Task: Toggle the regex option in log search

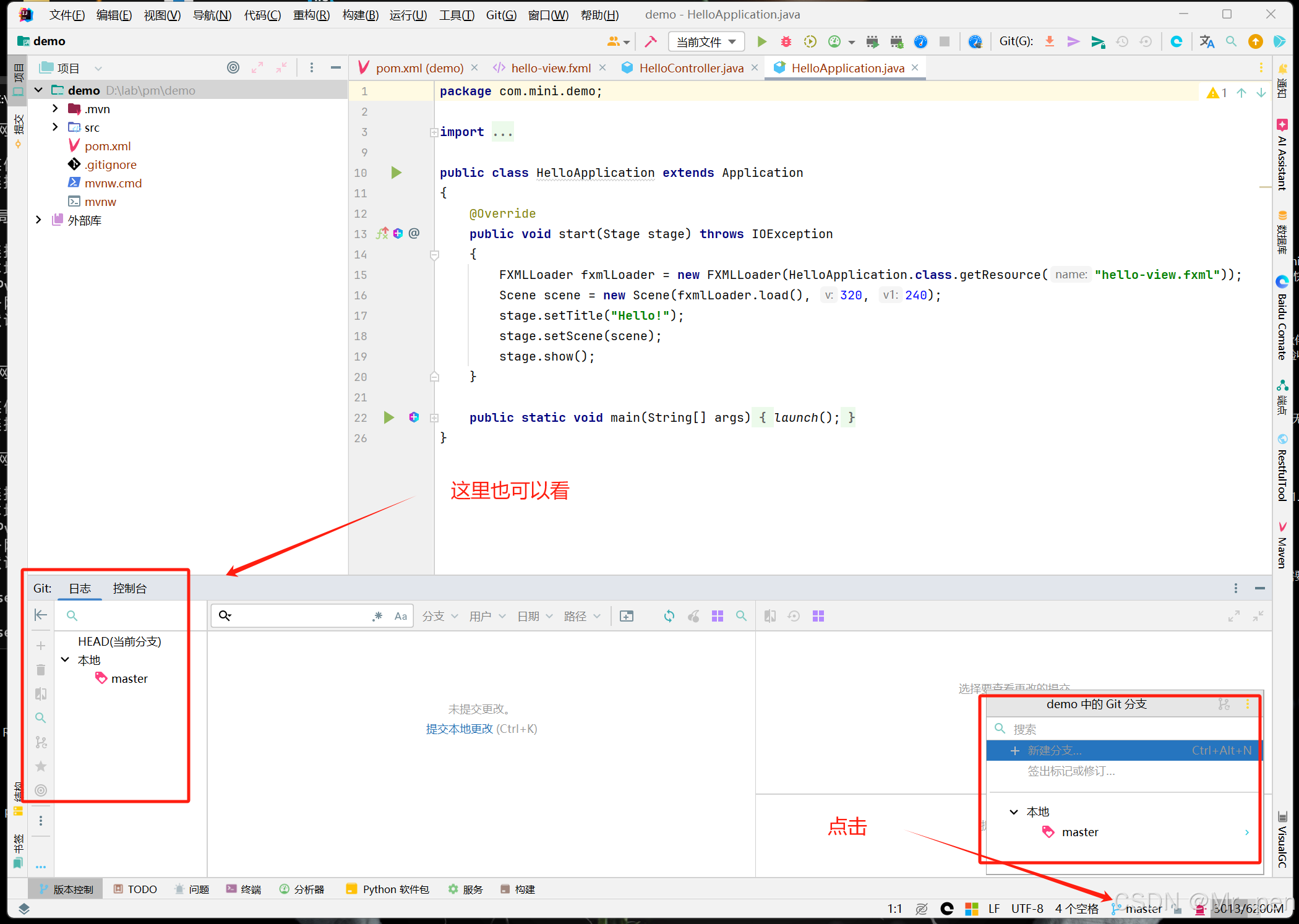Action: point(378,616)
